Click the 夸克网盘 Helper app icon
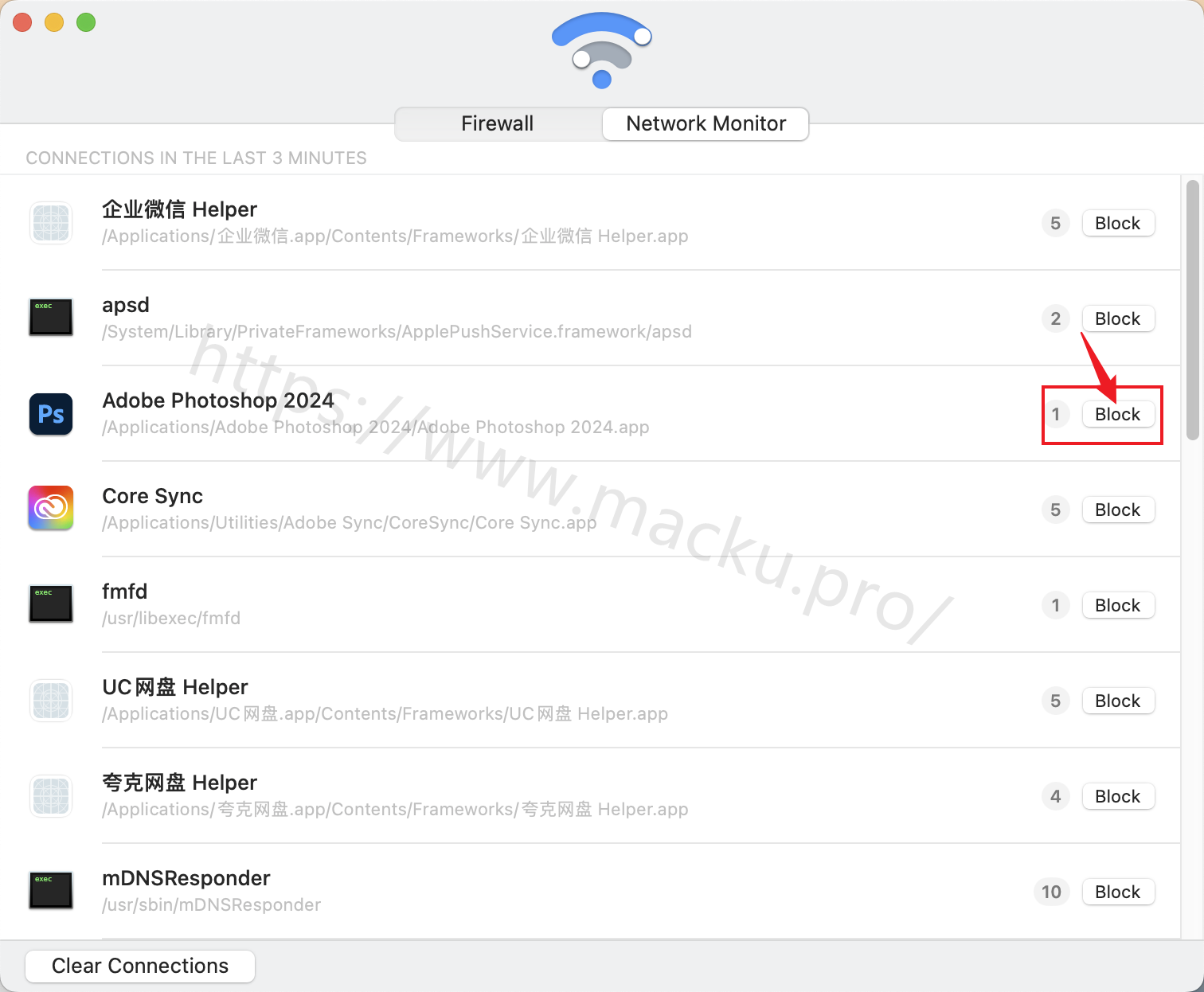The height and width of the screenshot is (992, 1204). click(x=51, y=796)
